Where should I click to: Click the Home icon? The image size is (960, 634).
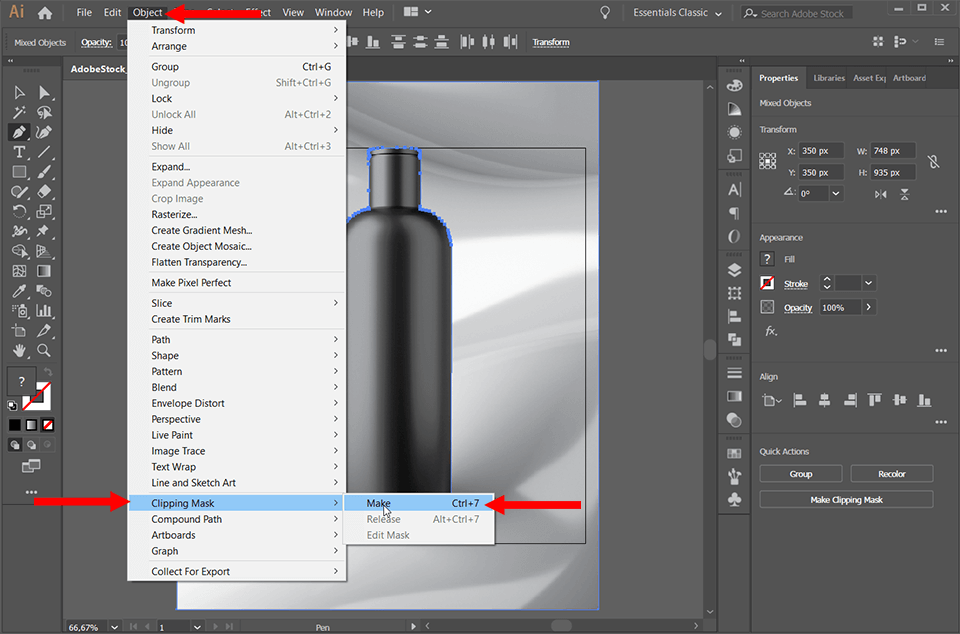click(x=45, y=12)
